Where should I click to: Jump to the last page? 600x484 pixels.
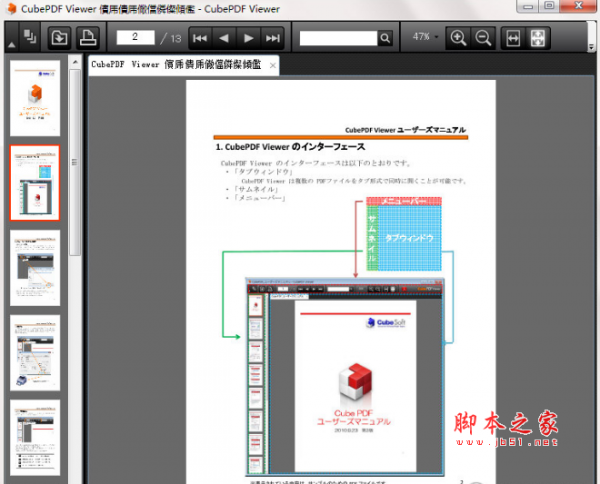pos(272,38)
